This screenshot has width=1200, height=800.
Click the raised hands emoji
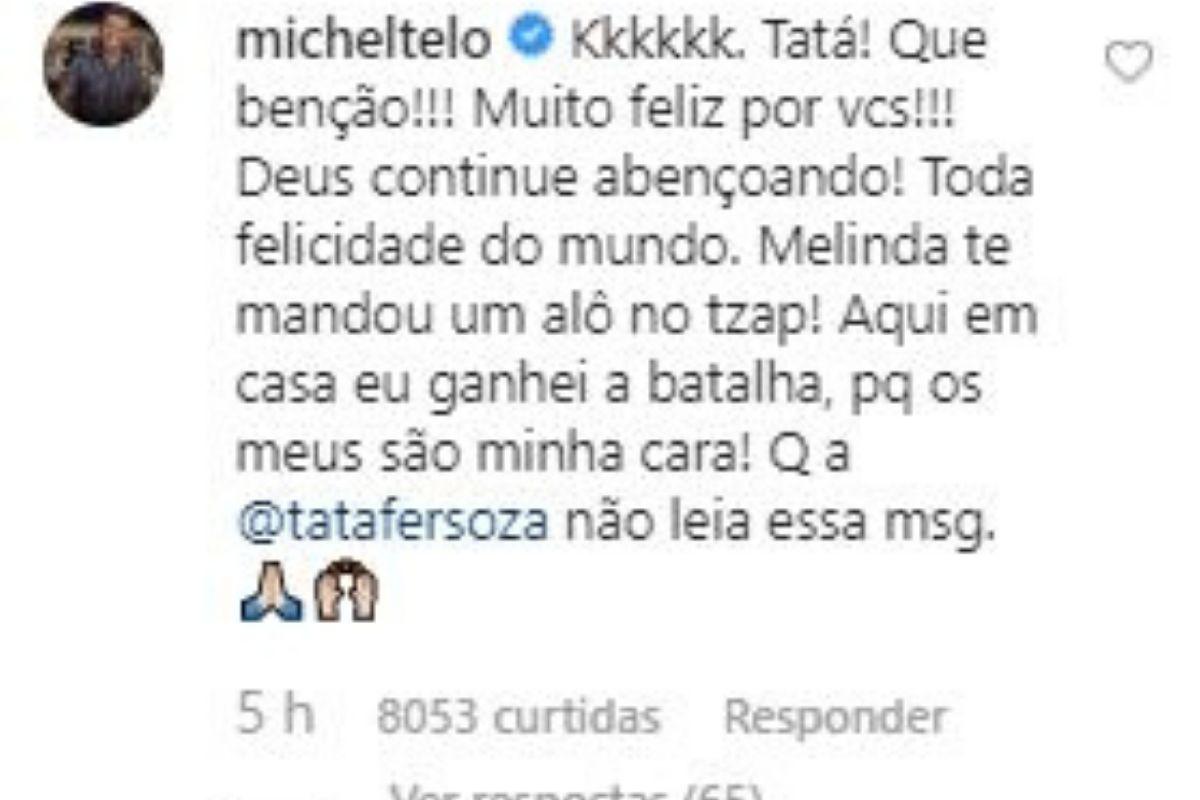tap(345, 592)
